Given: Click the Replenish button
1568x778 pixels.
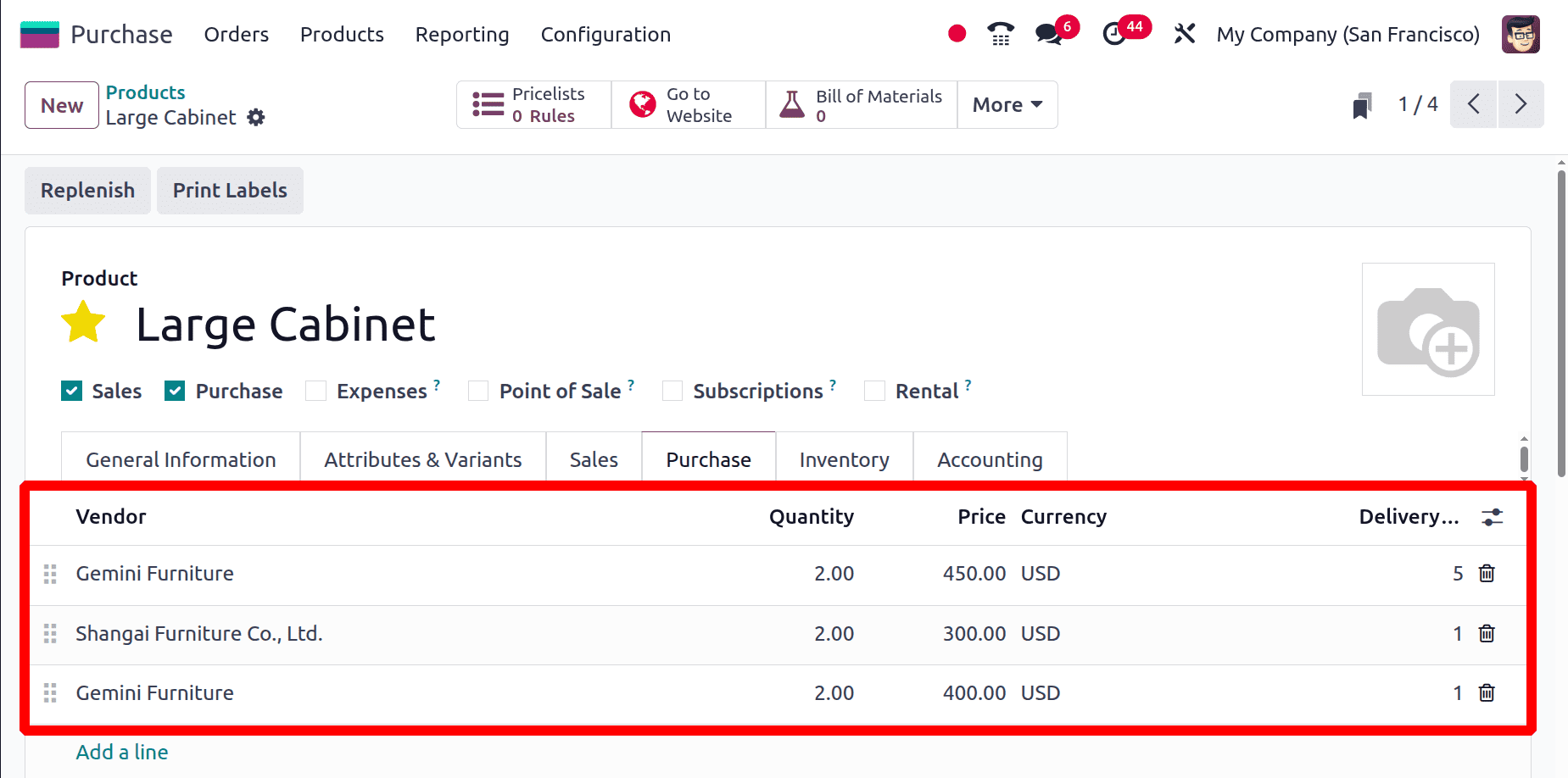Looking at the screenshot, I should tap(87, 190).
